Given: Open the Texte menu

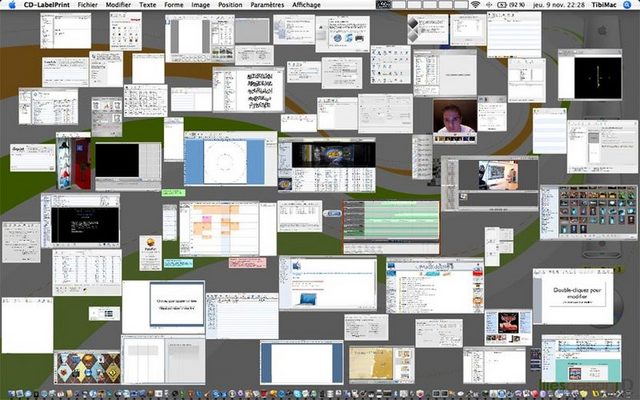Looking at the screenshot, I should click(148, 5).
